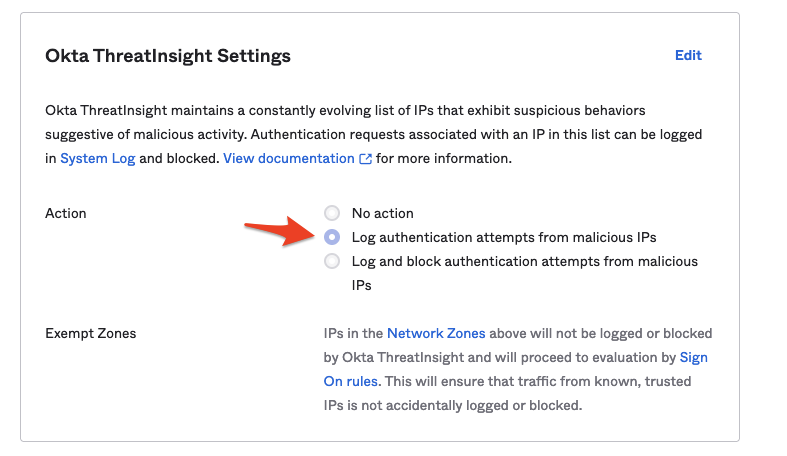Click Edit for ThreatInsight Settings

688,55
